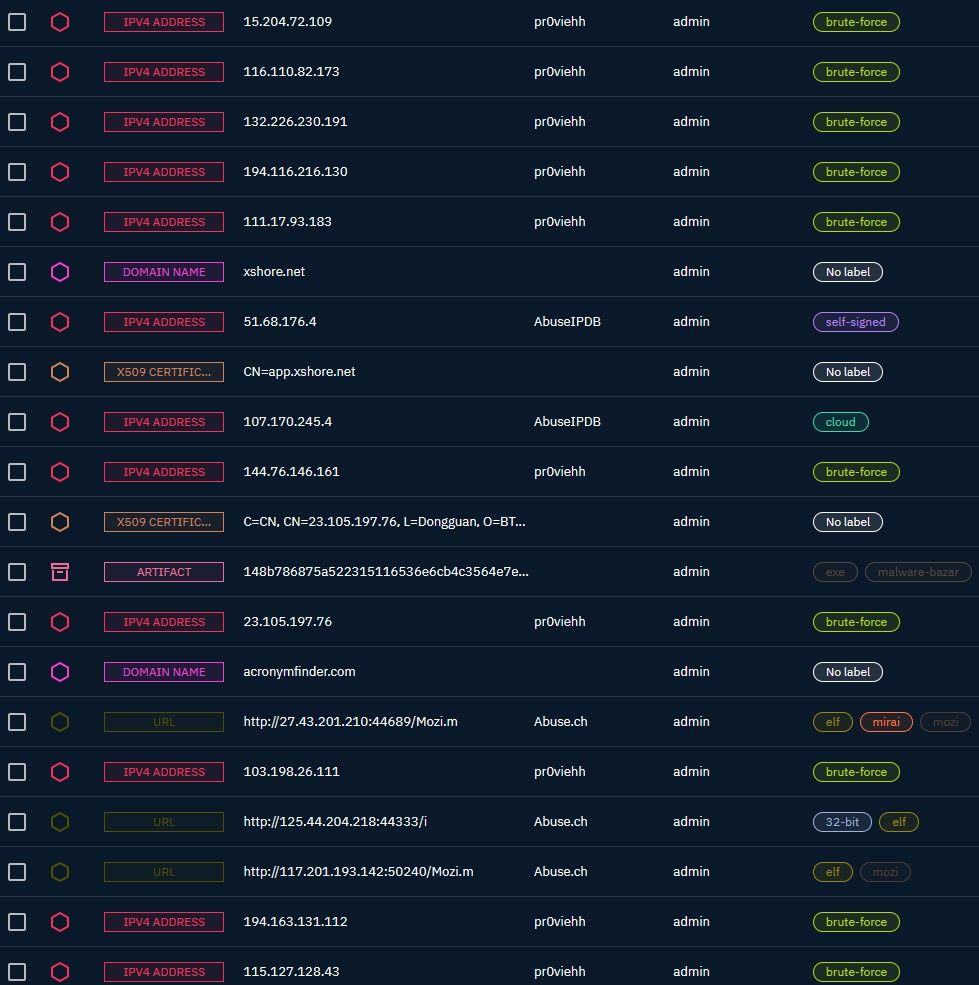Viewport: 979px width, 985px height.
Task: Click the cloud label on 107.170.245.4
Action: click(x=840, y=422)
